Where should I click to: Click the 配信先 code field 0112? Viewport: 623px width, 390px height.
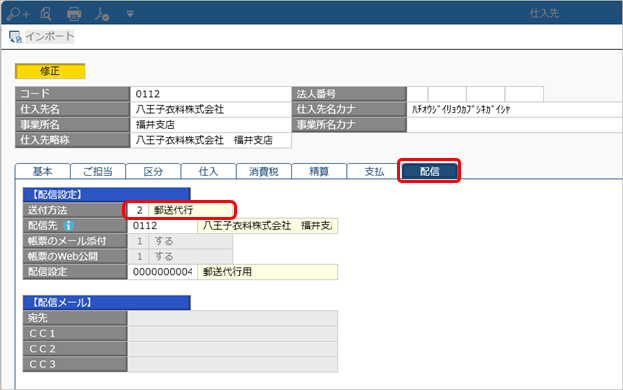pos(162,226)
